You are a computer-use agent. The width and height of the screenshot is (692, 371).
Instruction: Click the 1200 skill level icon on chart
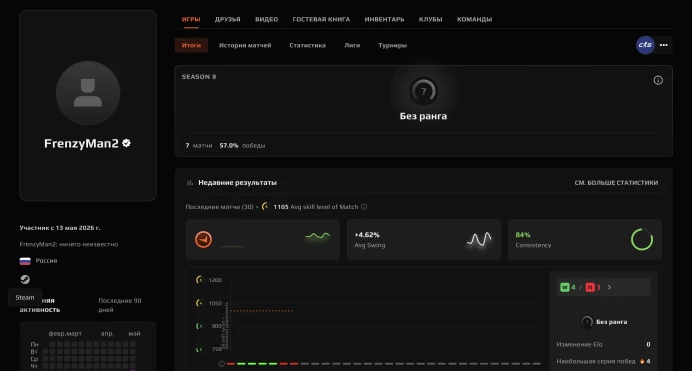click(199, 280)
